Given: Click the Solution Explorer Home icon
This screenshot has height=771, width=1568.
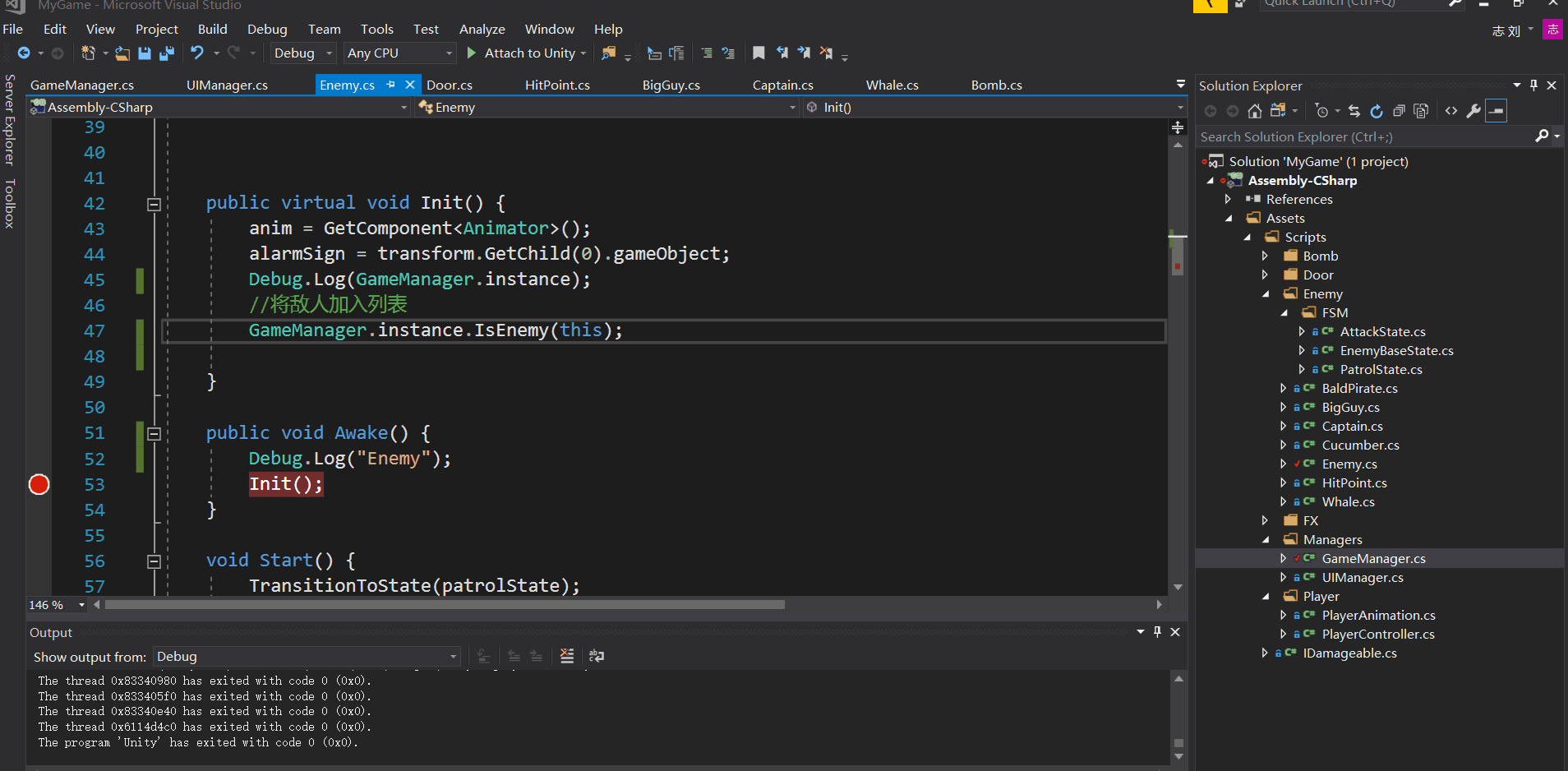Looking at the screenshot, I should click(x=1254, y=111).
